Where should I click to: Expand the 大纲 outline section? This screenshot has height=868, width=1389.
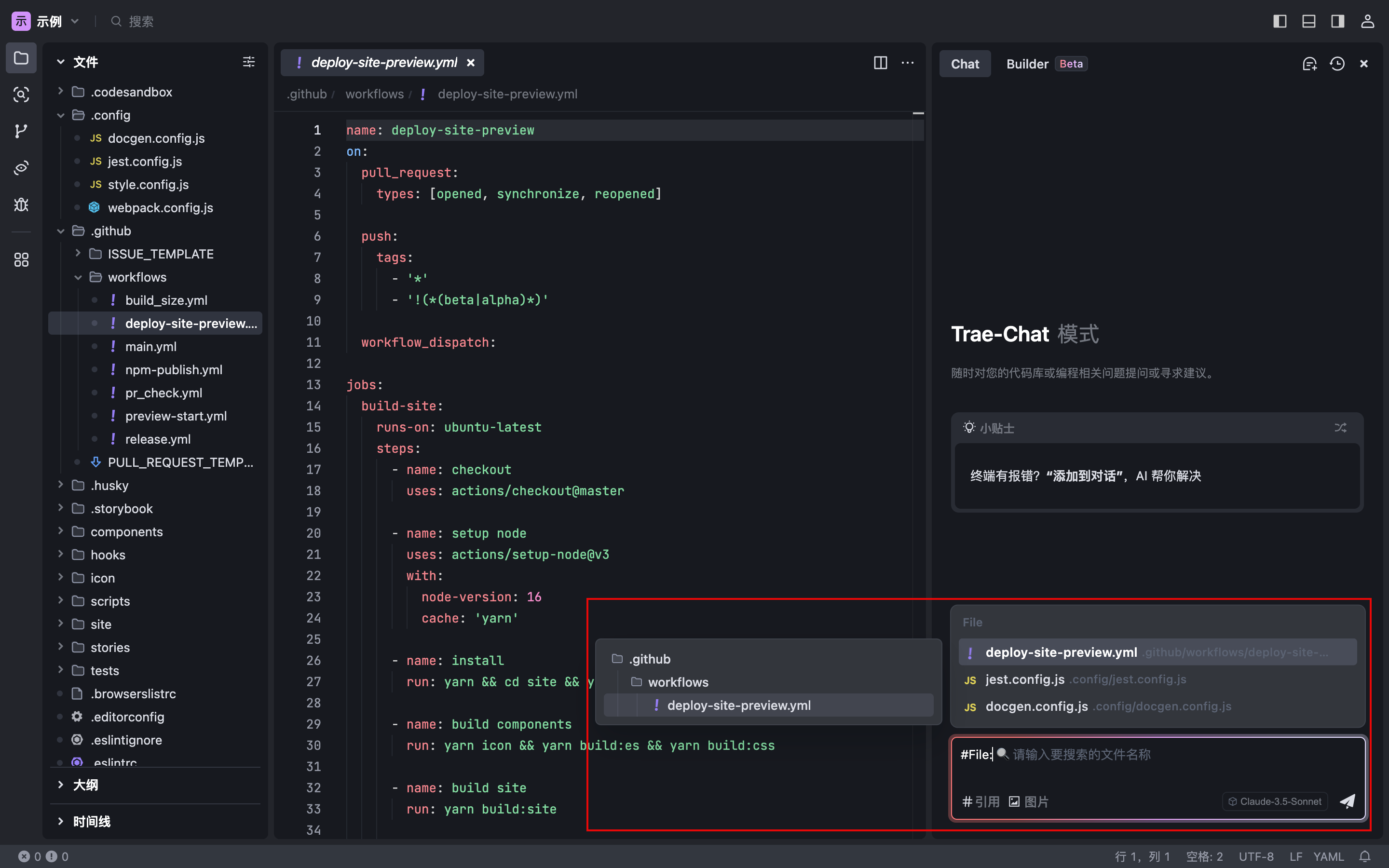click(x=60, y=785)
